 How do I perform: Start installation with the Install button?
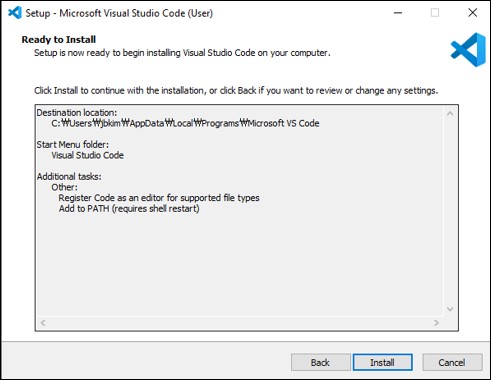click(x=383, y=362)
